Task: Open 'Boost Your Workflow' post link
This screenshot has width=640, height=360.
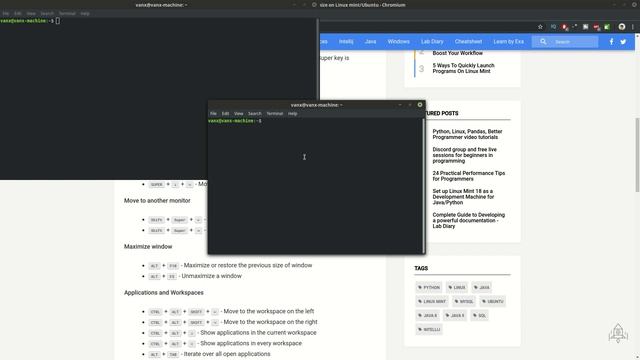Action: pyautogui.click(x=458, y=53)
